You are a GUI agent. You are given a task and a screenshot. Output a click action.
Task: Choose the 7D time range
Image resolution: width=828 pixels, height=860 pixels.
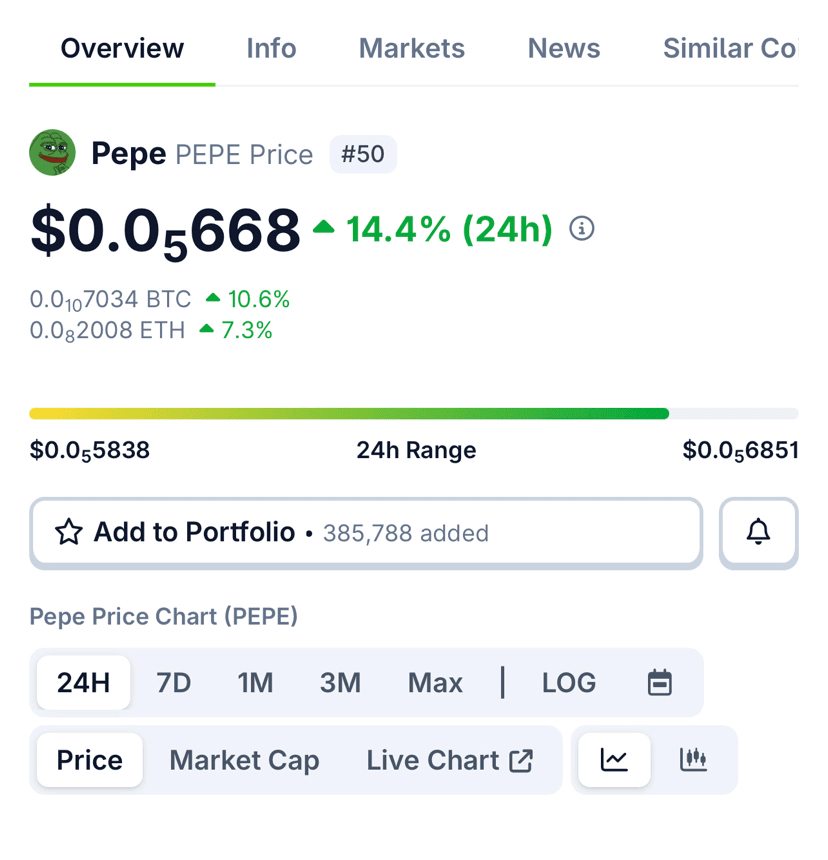coord(174,683)
